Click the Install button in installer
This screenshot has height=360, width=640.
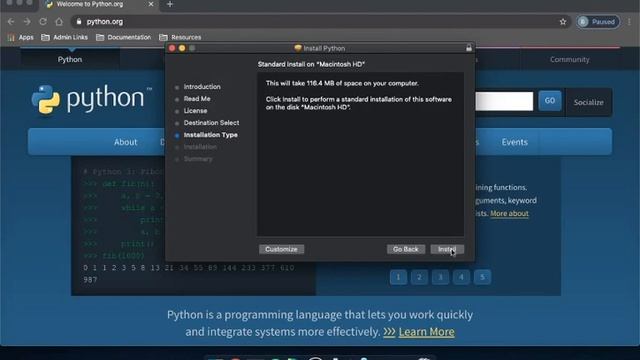[447, 249]
